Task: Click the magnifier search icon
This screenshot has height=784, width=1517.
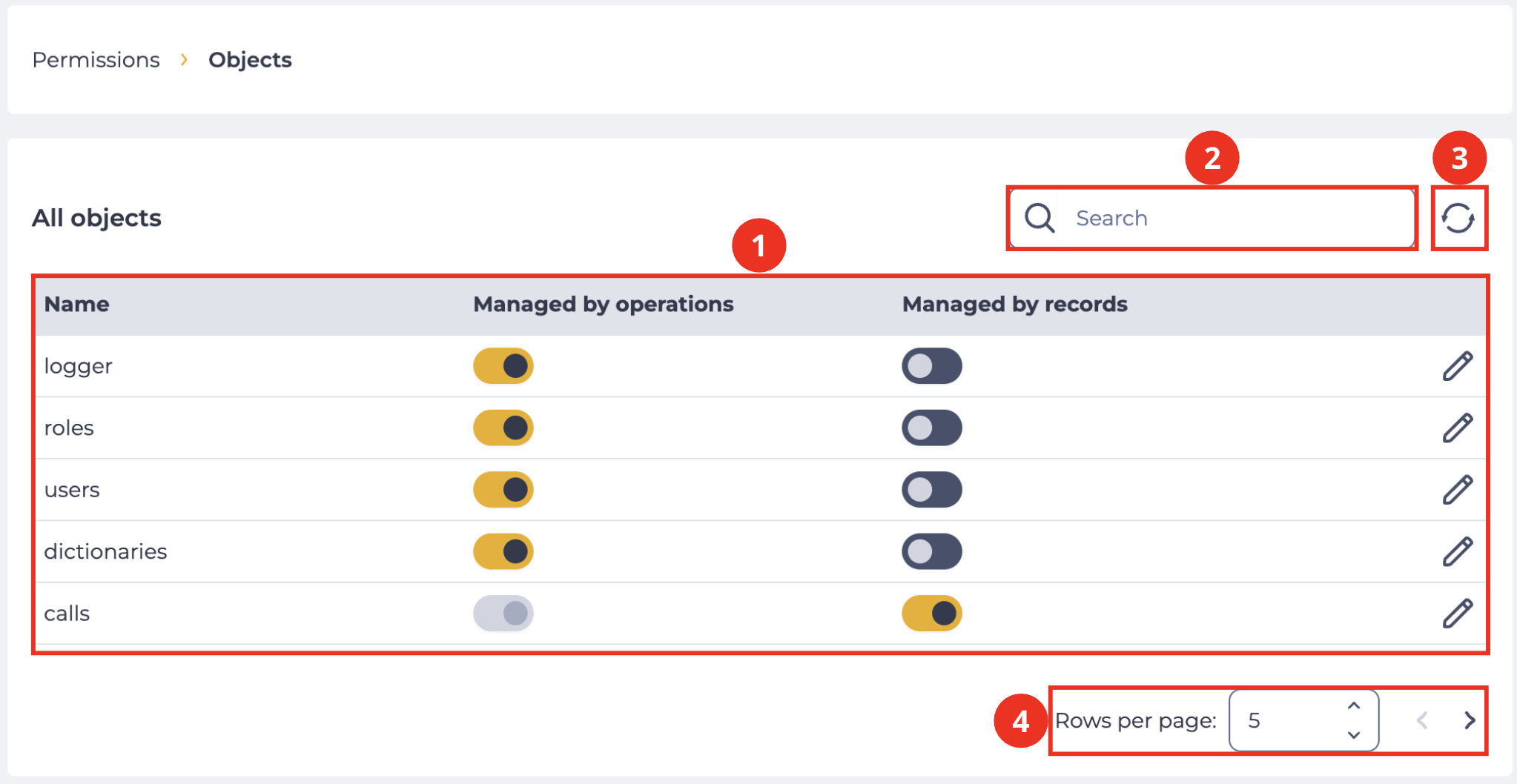Action: (1040, 219)
